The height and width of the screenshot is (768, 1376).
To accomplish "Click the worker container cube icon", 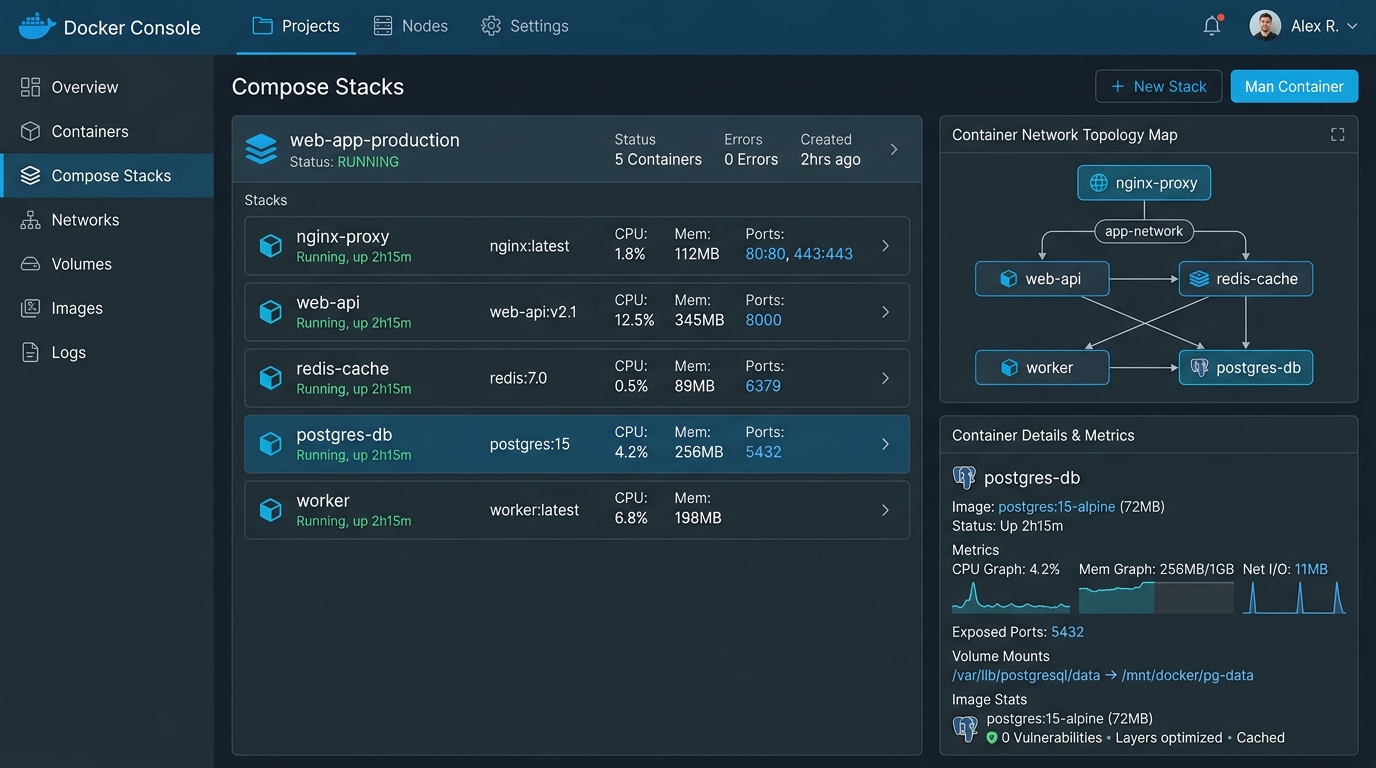I will [270, 510].
